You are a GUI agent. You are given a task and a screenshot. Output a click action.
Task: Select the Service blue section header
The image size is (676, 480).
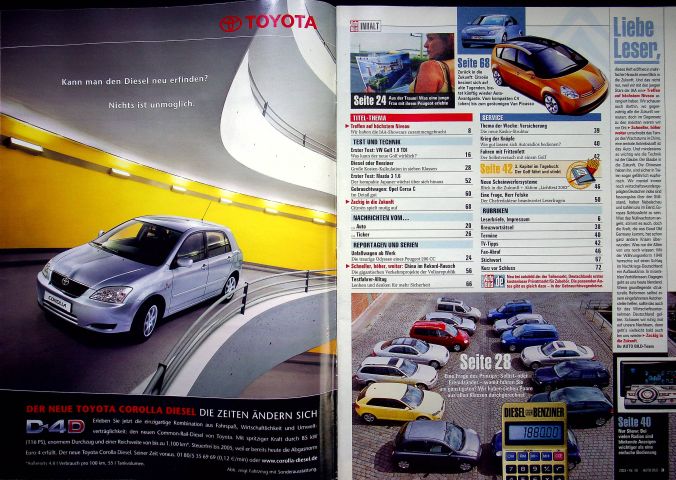[540, 116]
